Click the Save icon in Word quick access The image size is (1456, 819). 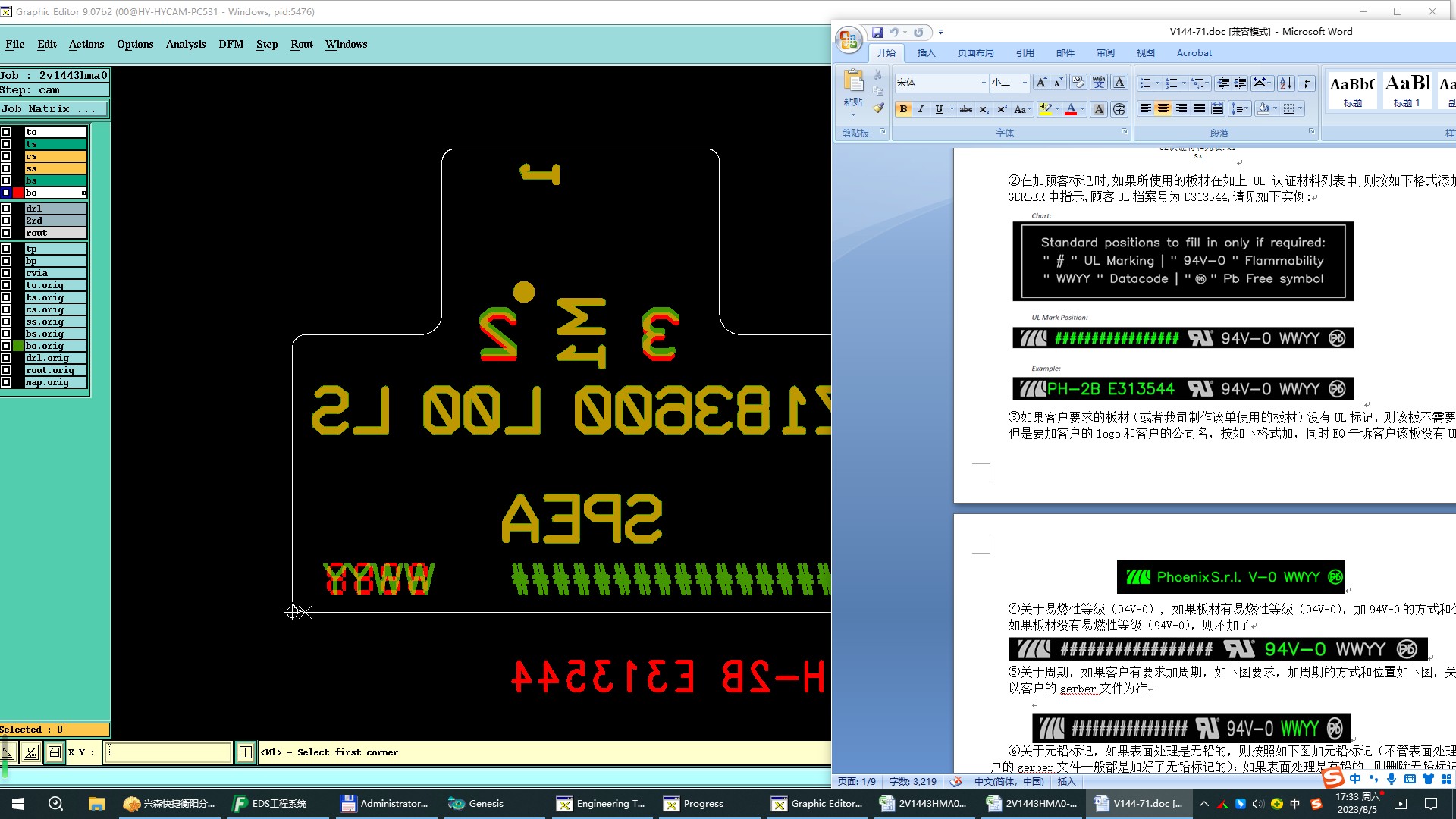877,32
